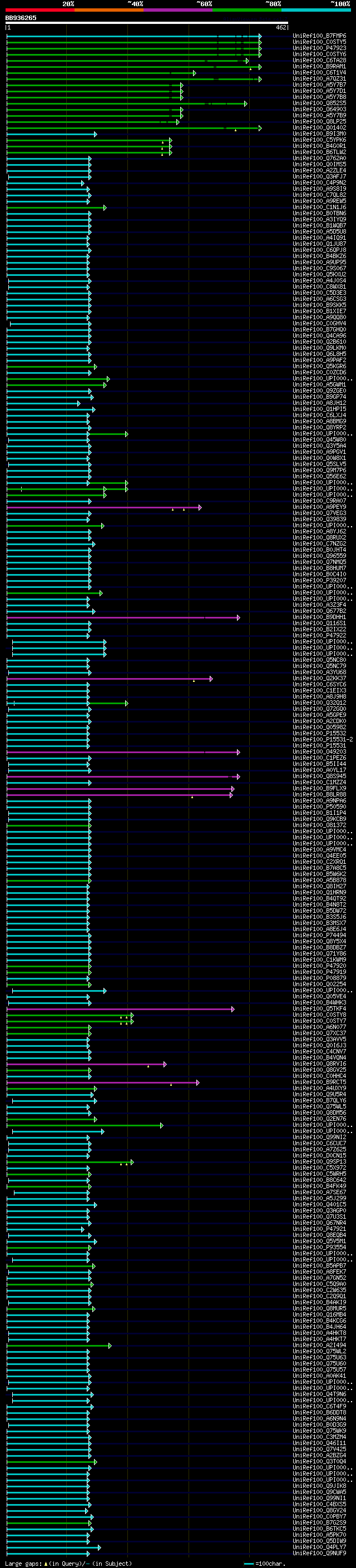The image size is (356, 1568).
Task: Select label UniRef100_Q2EN76
Action: [x=319, y=1119]
